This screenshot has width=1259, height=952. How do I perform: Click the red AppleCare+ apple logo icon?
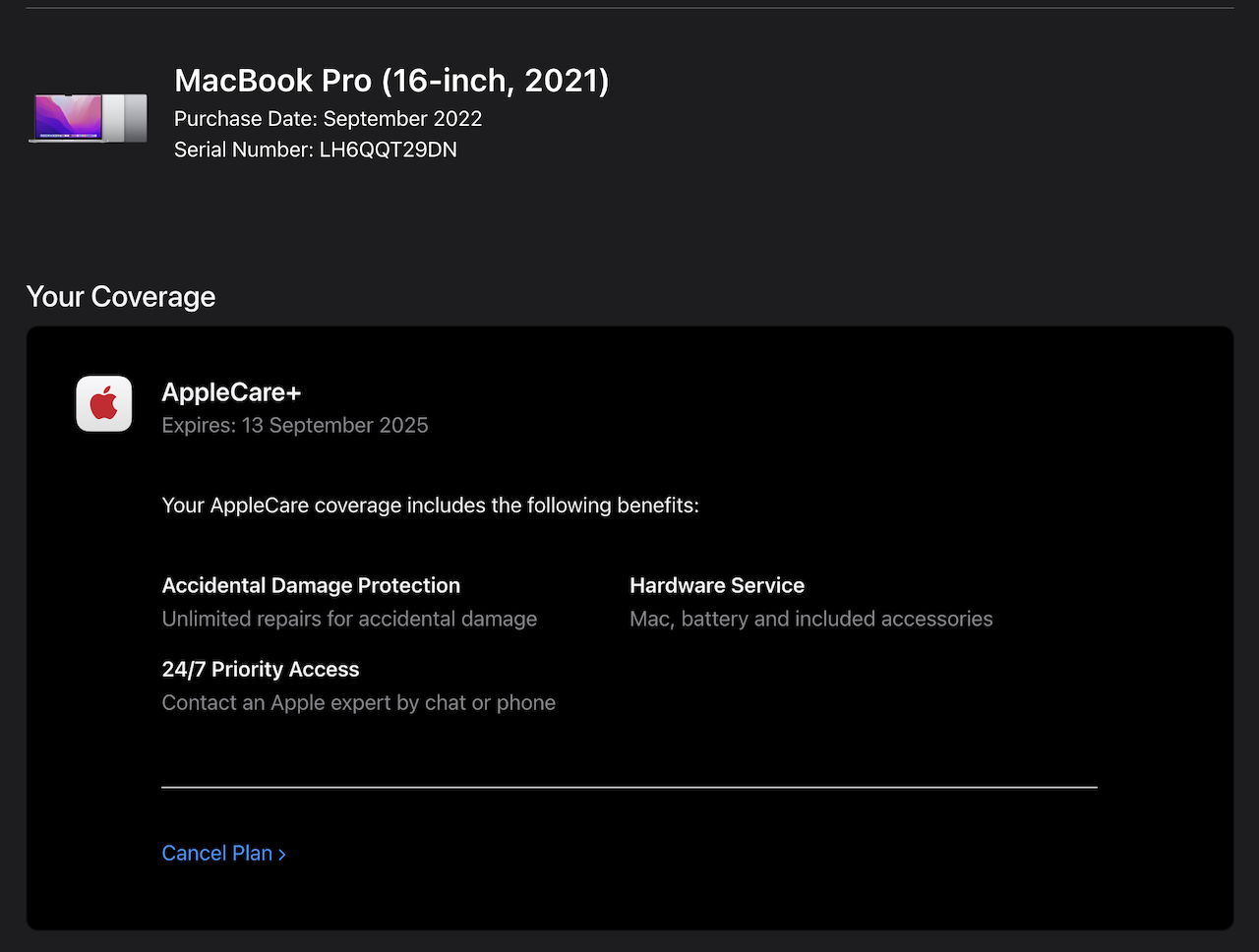[104, 403]
